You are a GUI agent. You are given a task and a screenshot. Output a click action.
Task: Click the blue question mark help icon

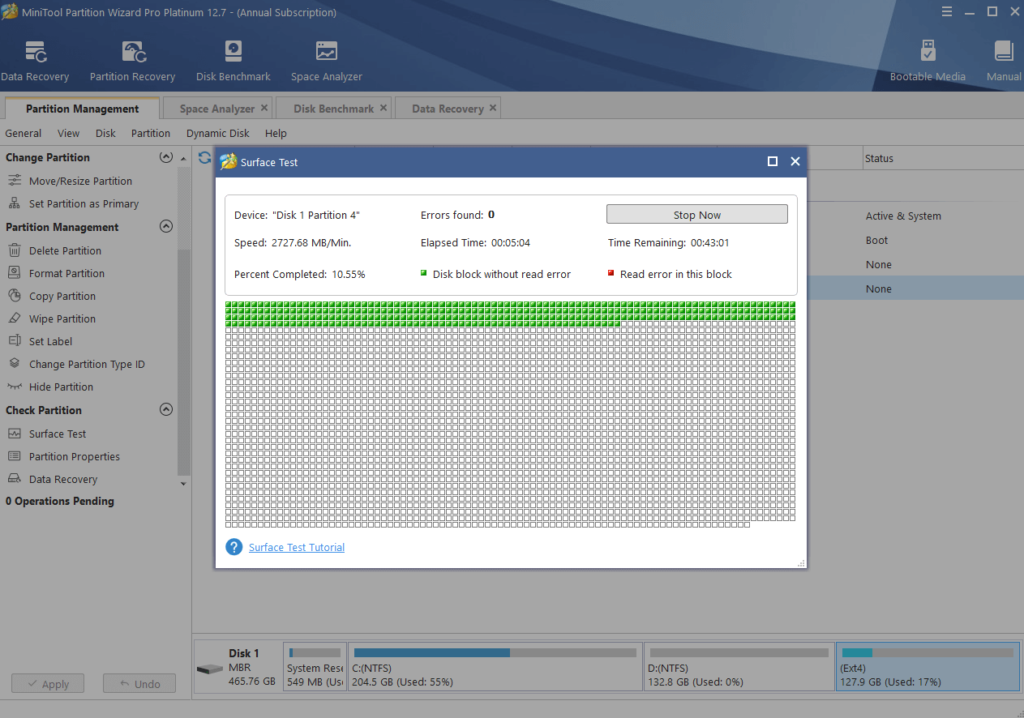[234, 547]
